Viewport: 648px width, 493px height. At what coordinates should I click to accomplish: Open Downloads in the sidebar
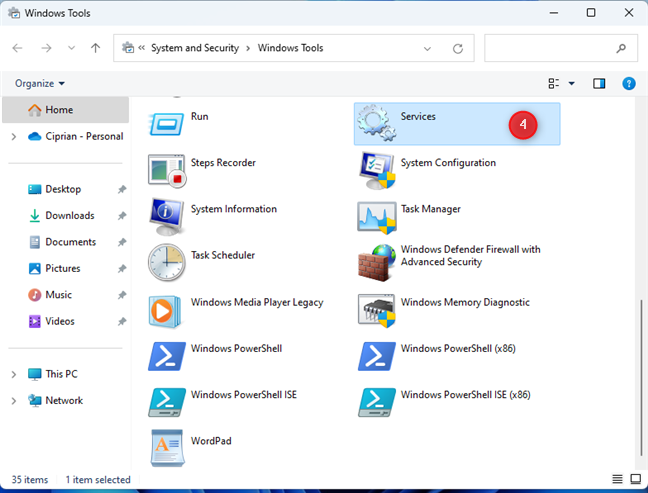pyautogui.click(x=69, y=216)
